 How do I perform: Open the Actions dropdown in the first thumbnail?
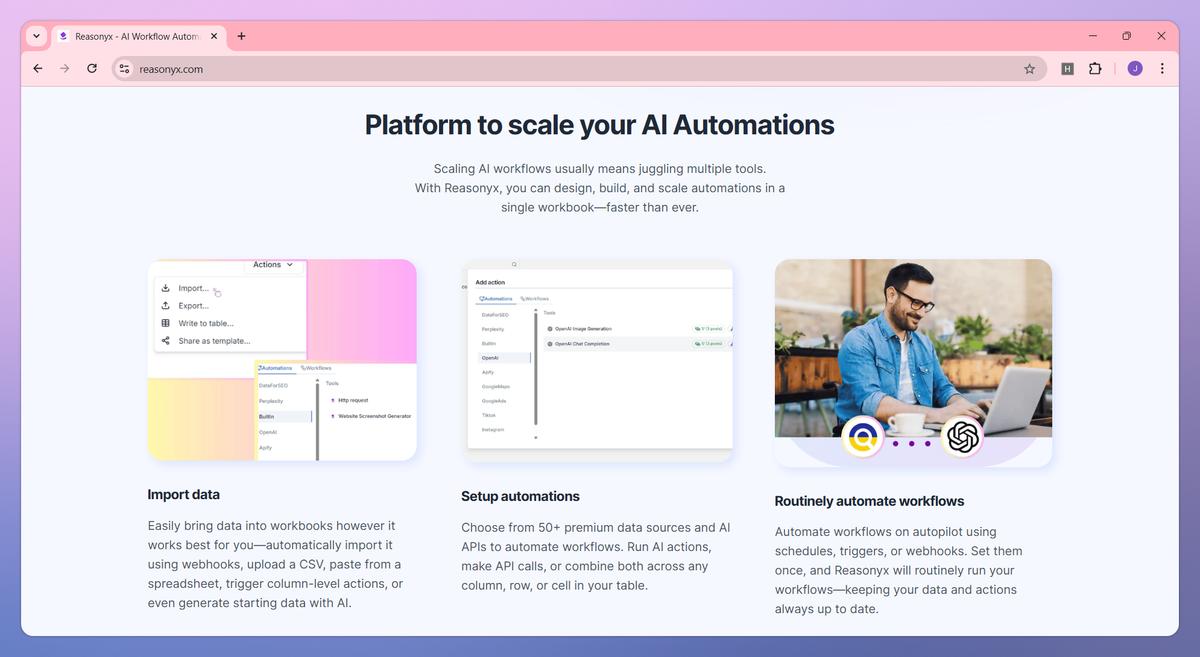coord(273,265)
